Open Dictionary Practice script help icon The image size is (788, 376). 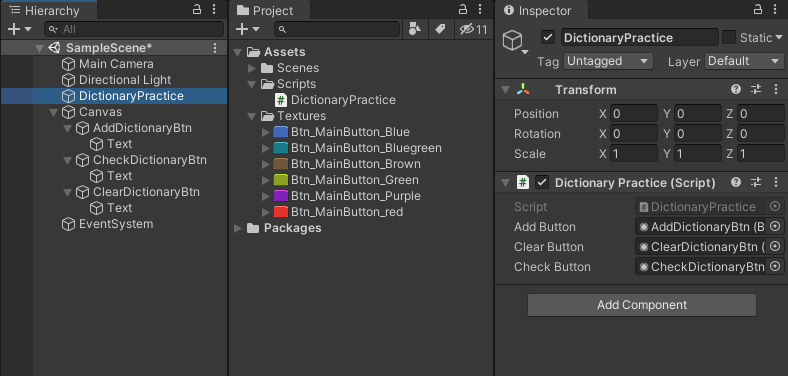pyautogui.click(x=736, y=182)
